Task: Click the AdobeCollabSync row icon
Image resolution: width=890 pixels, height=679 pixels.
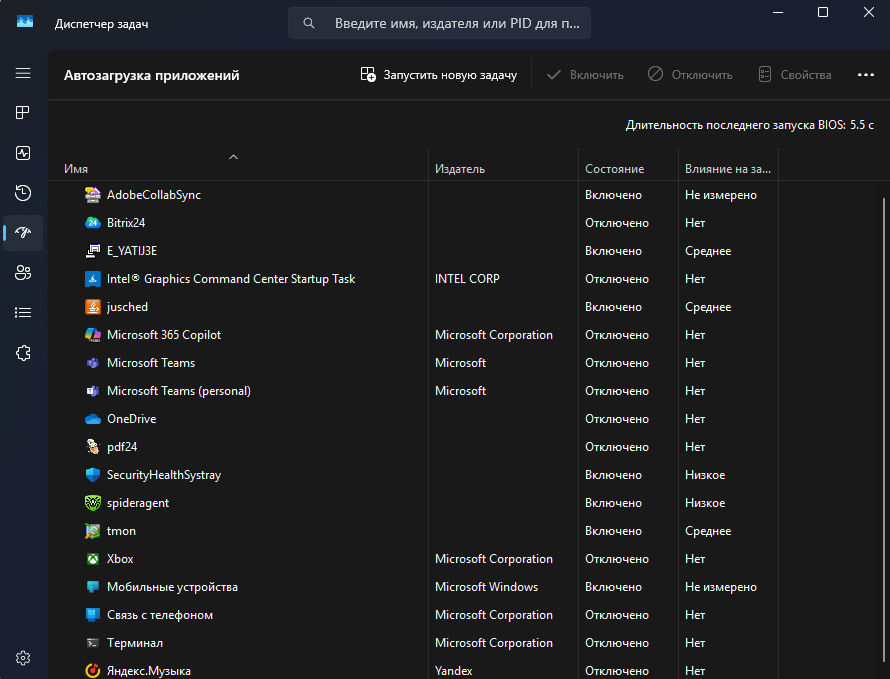Action: pos(93,195)
